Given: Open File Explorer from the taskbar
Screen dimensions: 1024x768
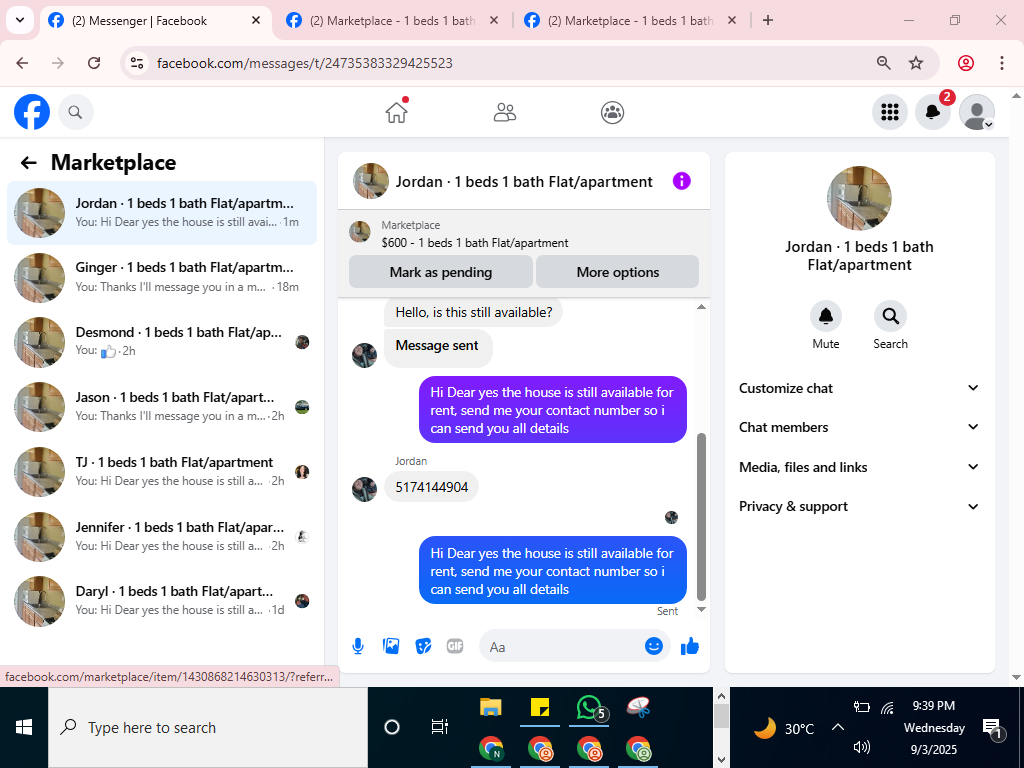Looking at the screenshot, I should coord(490,707).
